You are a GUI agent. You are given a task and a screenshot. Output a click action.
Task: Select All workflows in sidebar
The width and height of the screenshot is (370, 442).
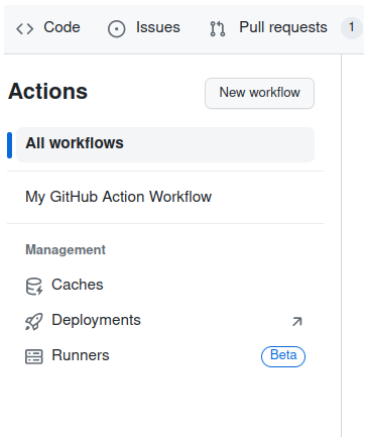click(x=165, y=144)
